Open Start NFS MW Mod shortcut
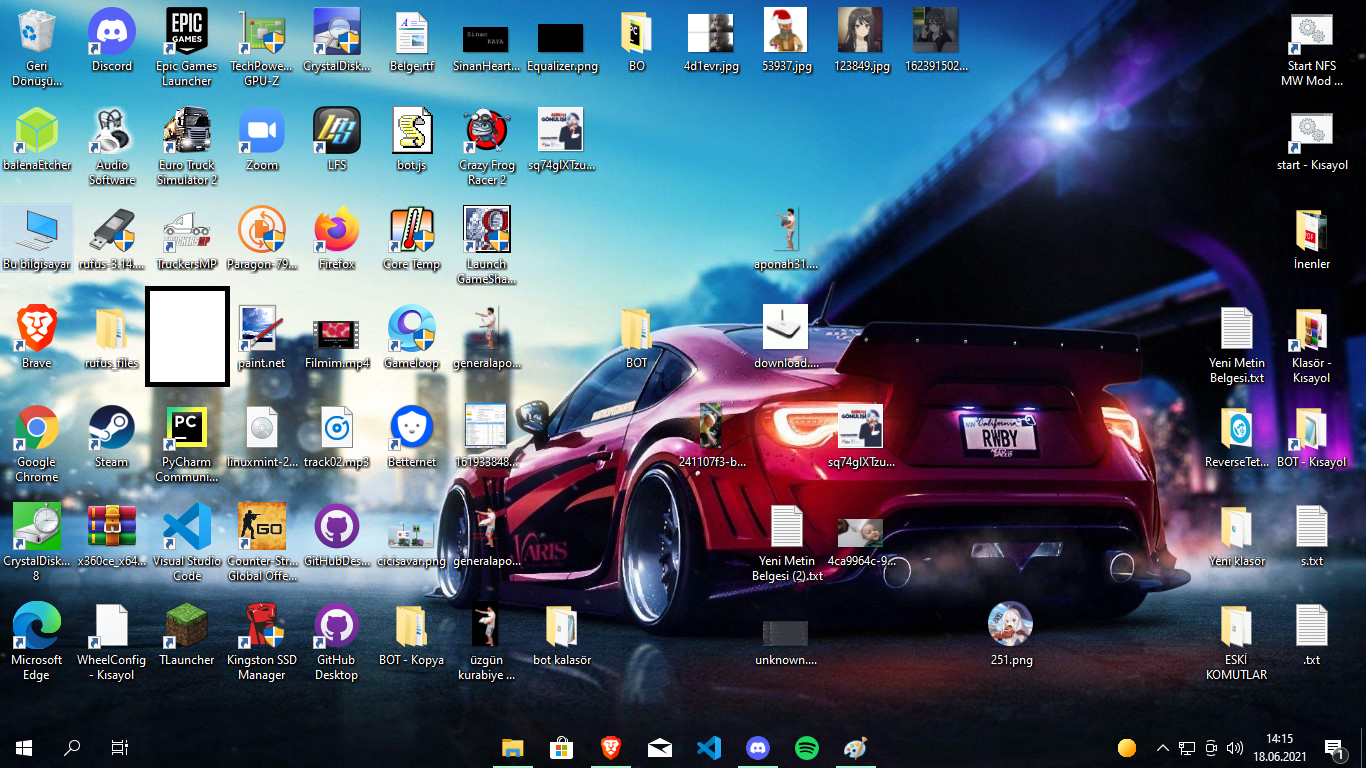The image size is (1366, 768). pyautogui.click(x=1312, y=50)
